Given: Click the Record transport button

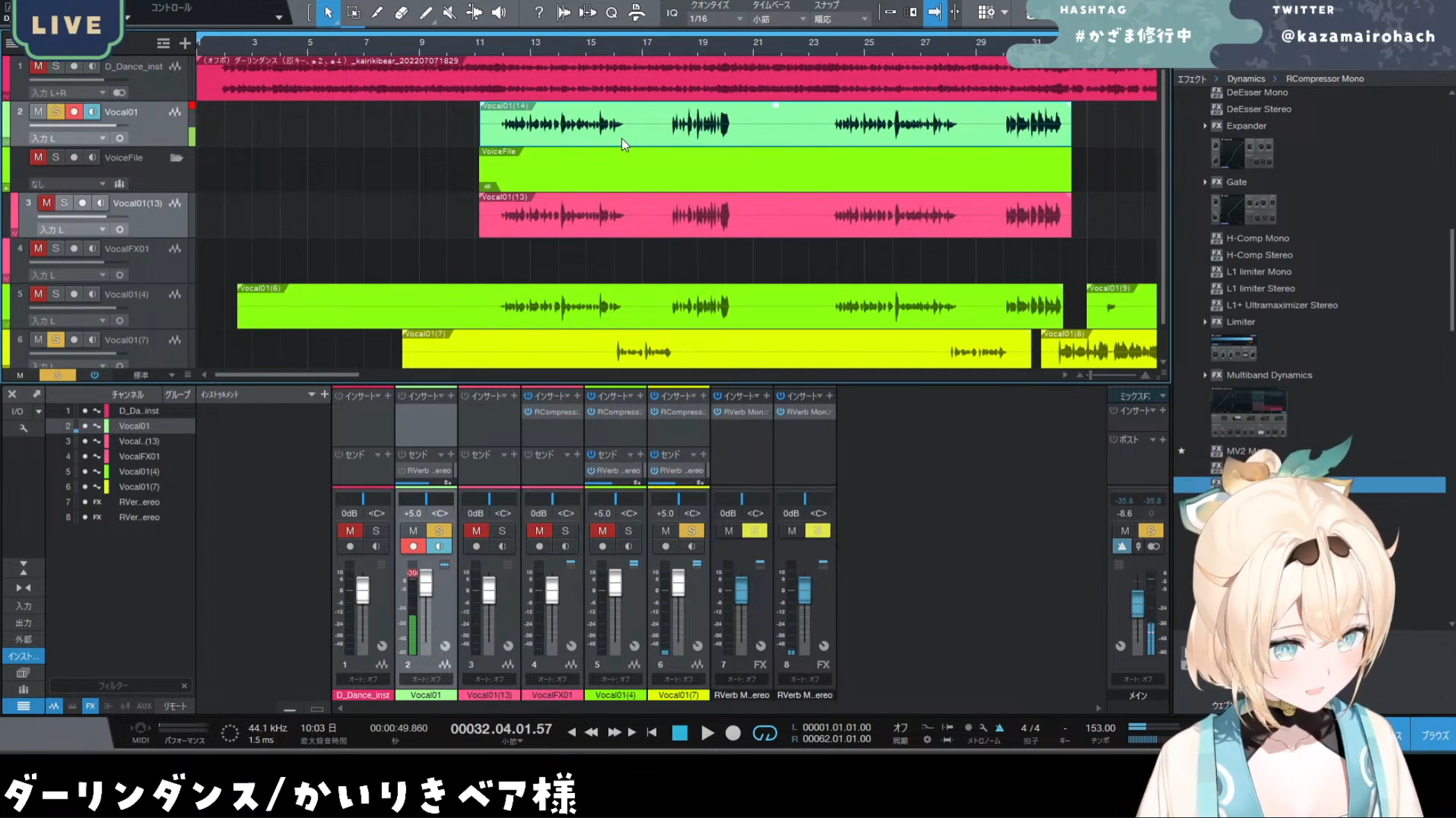Looking at the screenshot, I should pos(733,733).
